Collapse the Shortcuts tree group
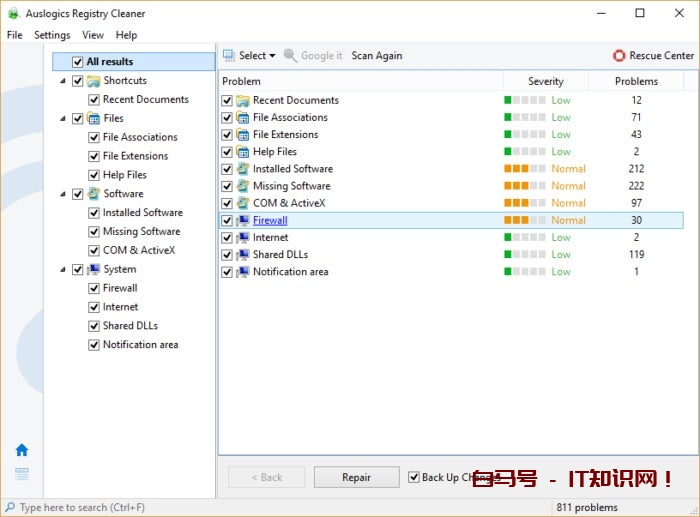Viewport: 700px width, 517px height. 64,81
